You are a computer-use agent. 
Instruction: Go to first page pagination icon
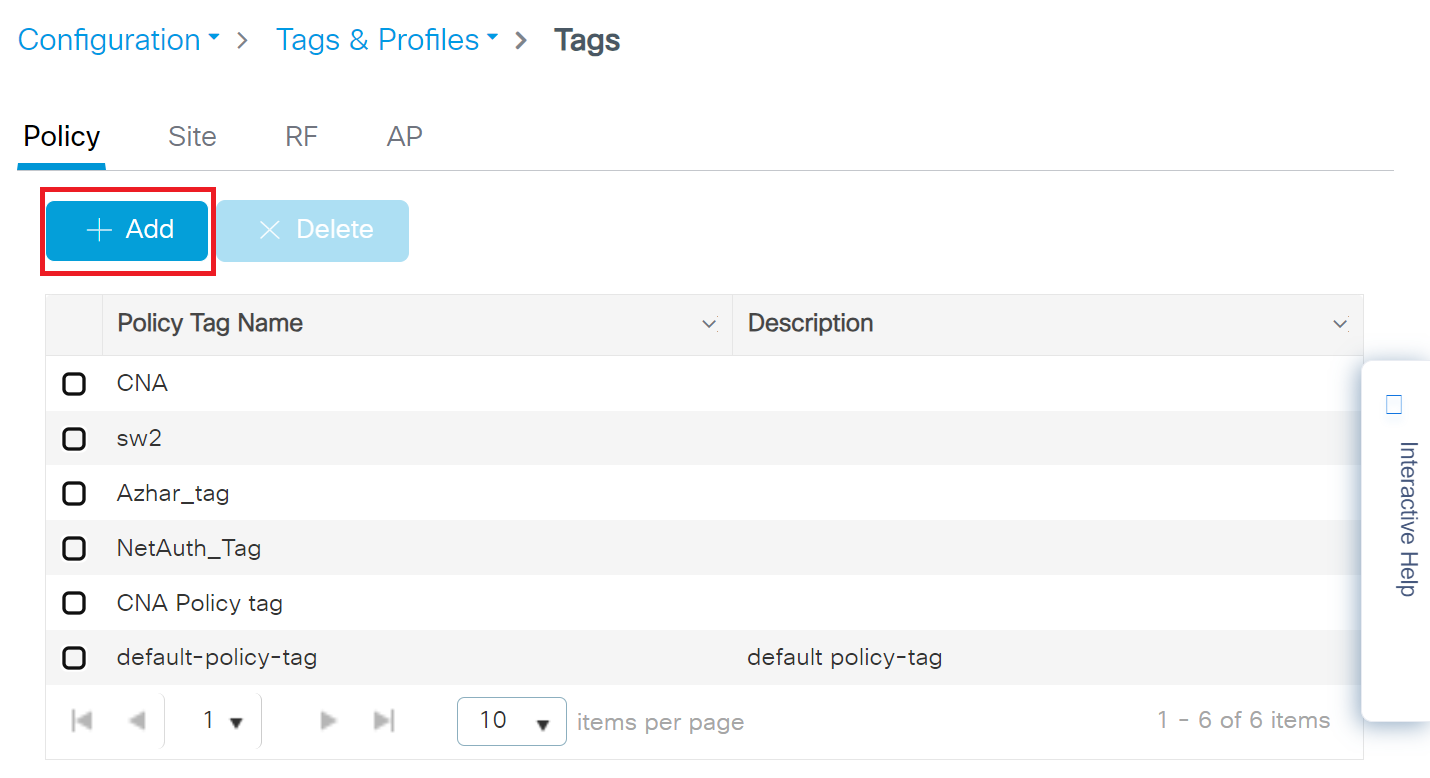pyautogui.click(x=83, y=721)
